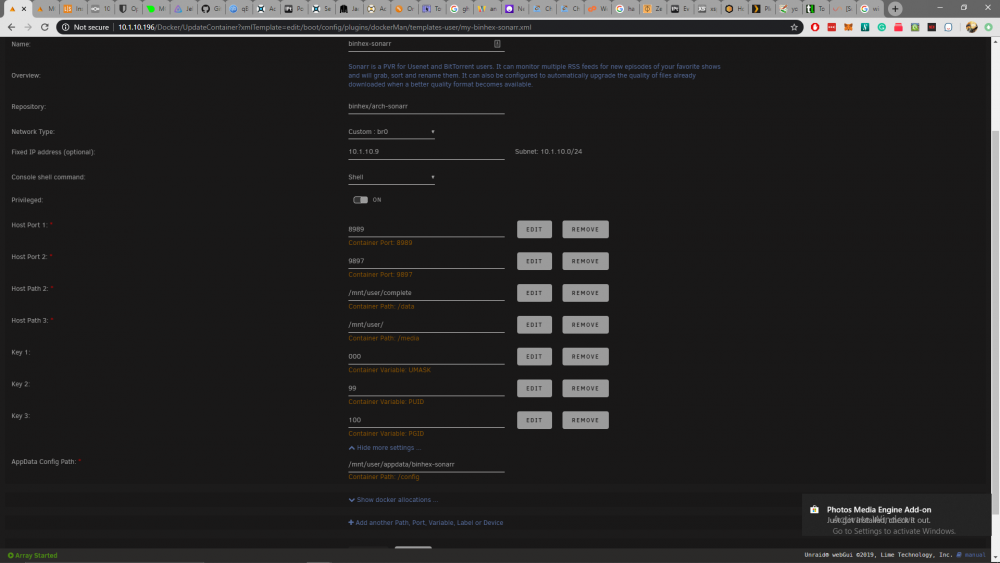The height and width of the screenshot is (563, 1000).
Task: Click the Array Started status indicator
Action: pyautogui.click(x=33, y=555)
